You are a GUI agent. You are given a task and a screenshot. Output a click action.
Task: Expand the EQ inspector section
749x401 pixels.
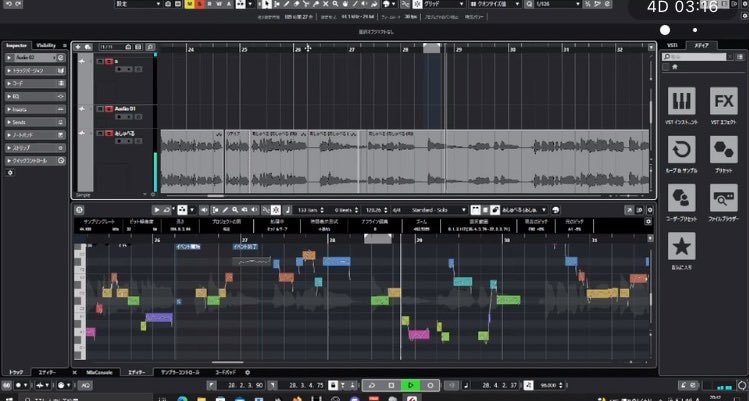[x=35, y=97]
